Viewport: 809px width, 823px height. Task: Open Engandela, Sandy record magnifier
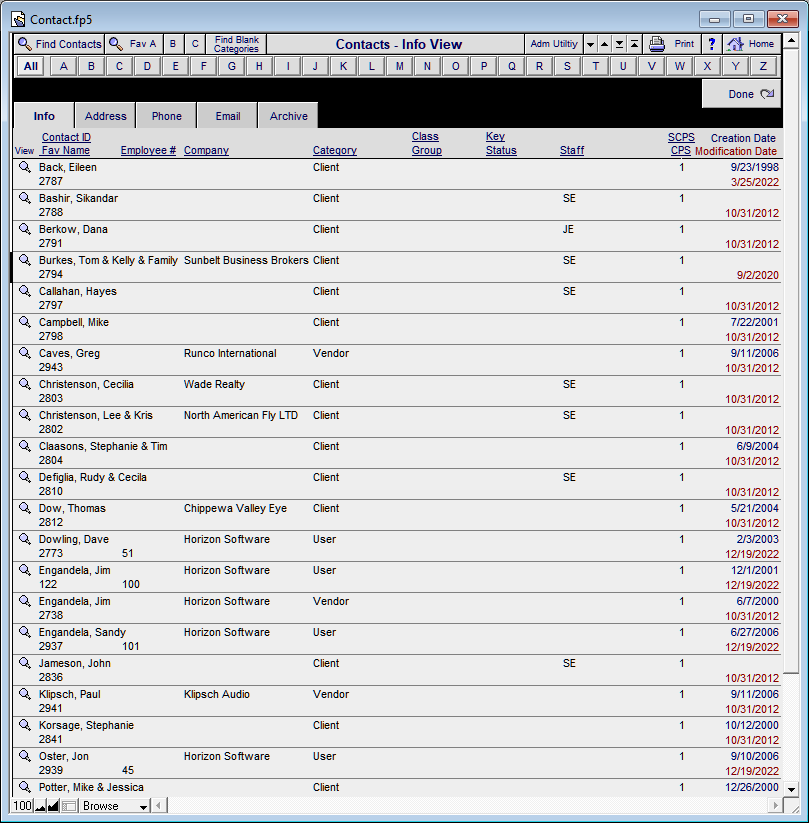(25, 632)
